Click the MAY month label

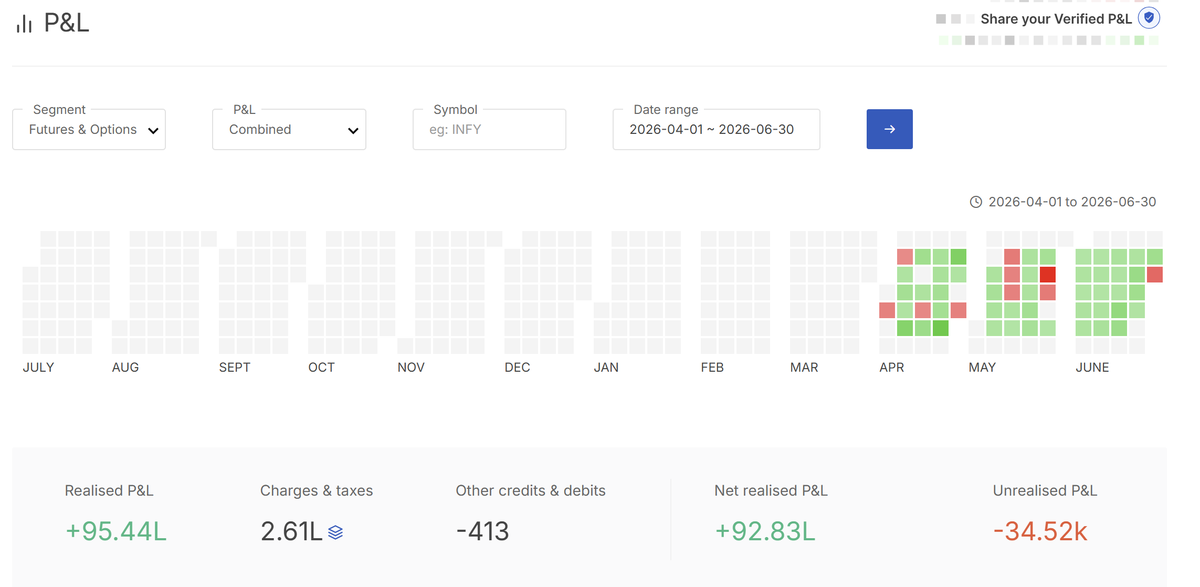point(982,367)
